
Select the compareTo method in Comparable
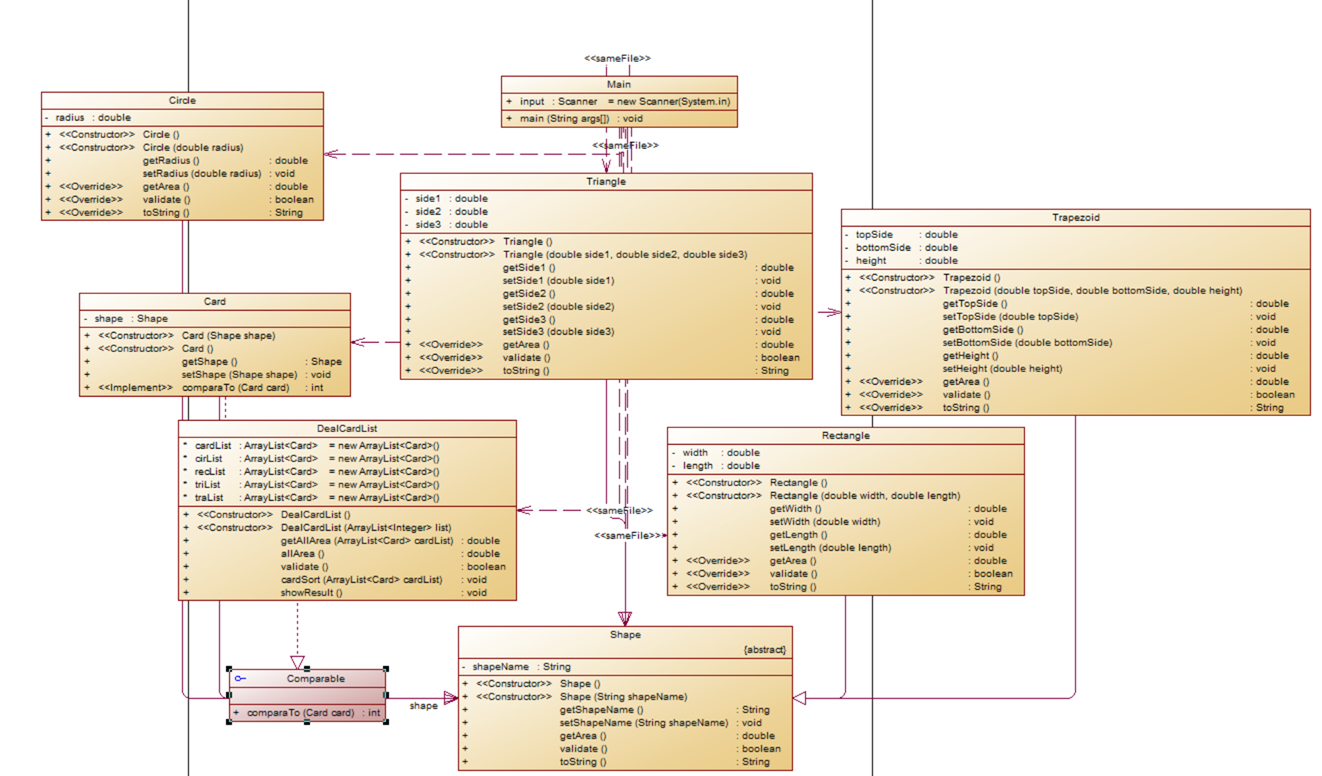(x=307, y=713)
